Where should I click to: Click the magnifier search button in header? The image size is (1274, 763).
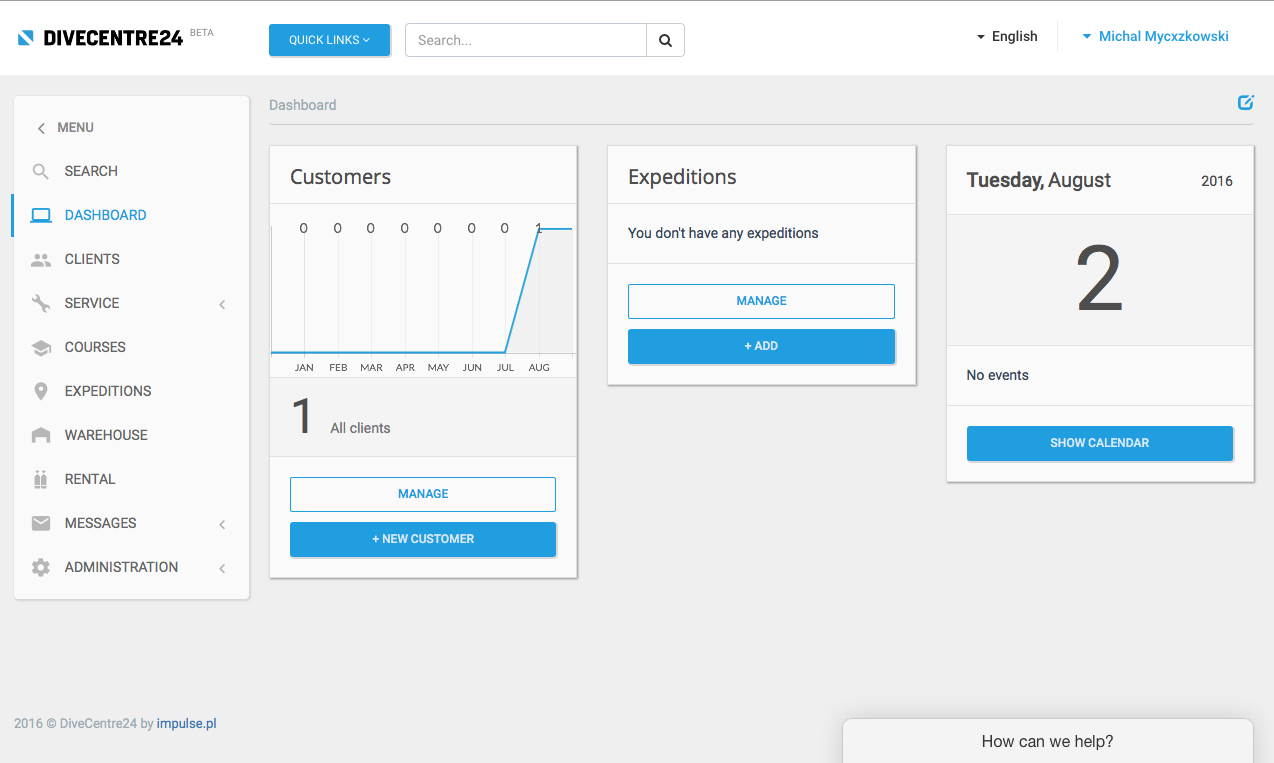pyautogui.click(x=665, y=41)
